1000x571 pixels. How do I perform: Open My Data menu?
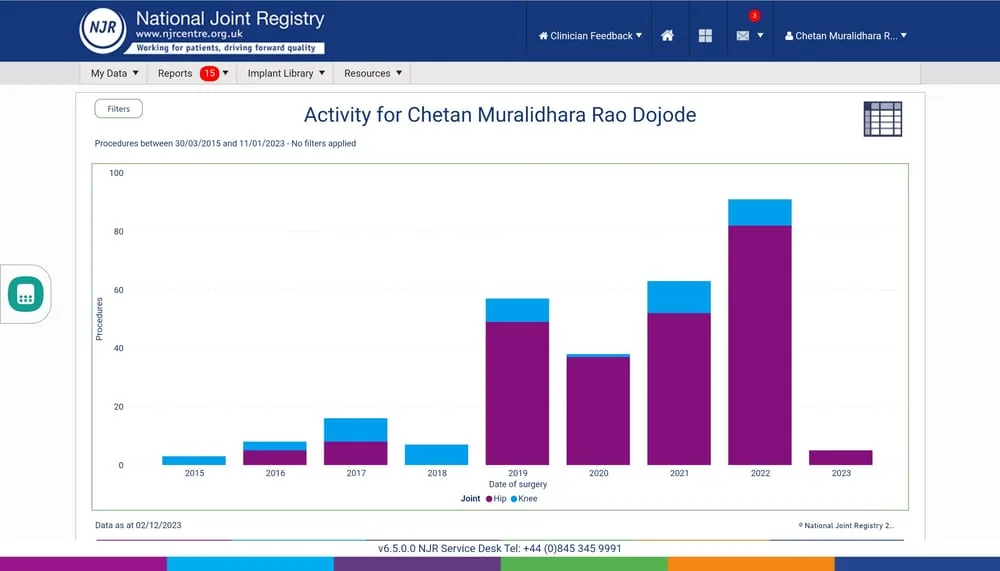[114, 73]
